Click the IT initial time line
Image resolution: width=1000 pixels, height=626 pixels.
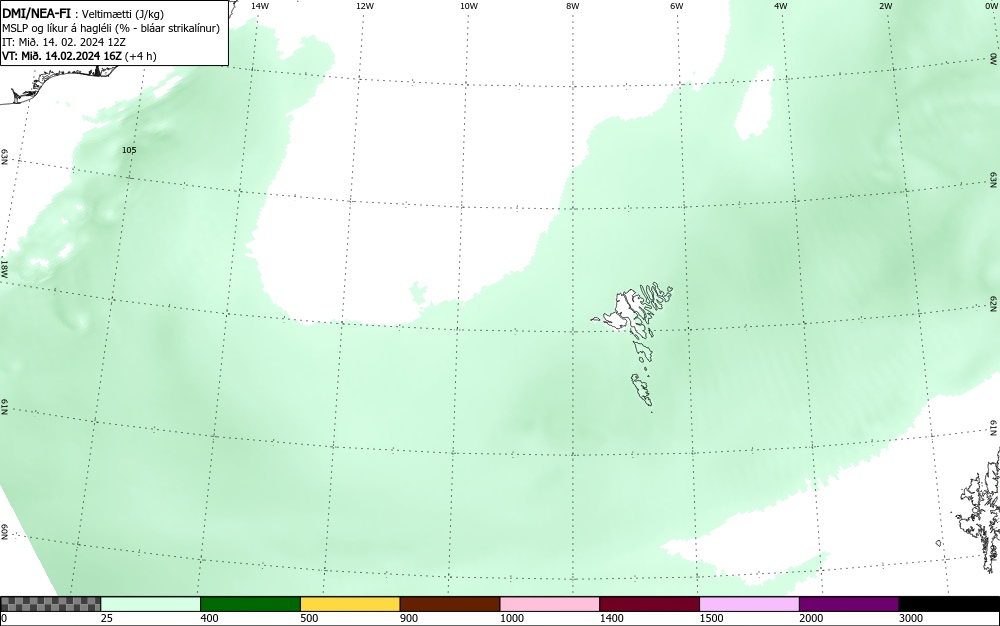coord(64,42)
